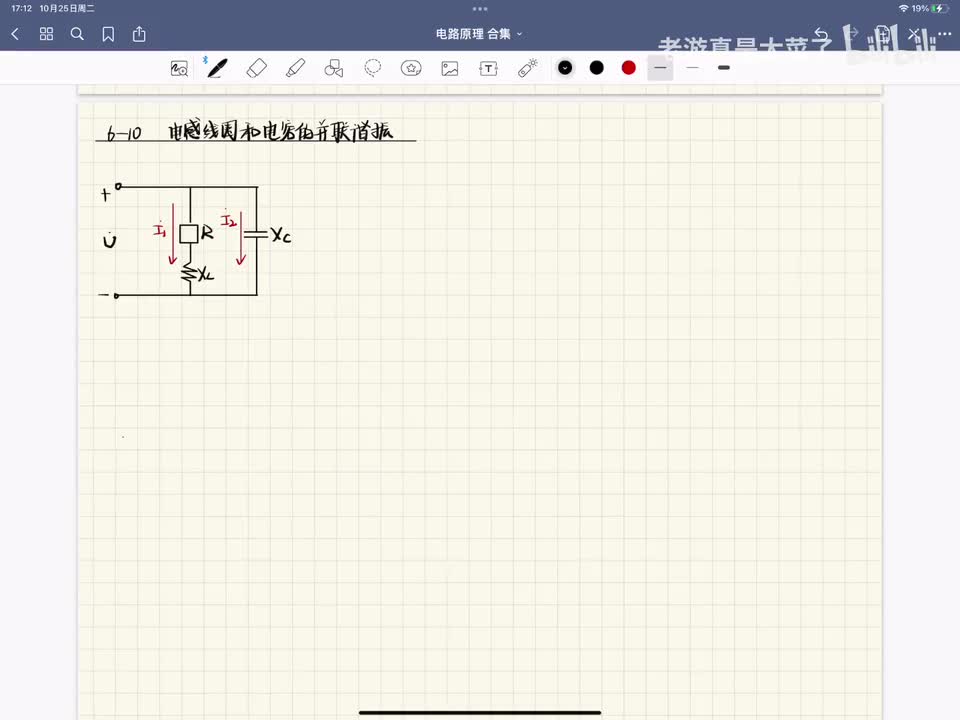Choose the red color swatch

point(629,68)
